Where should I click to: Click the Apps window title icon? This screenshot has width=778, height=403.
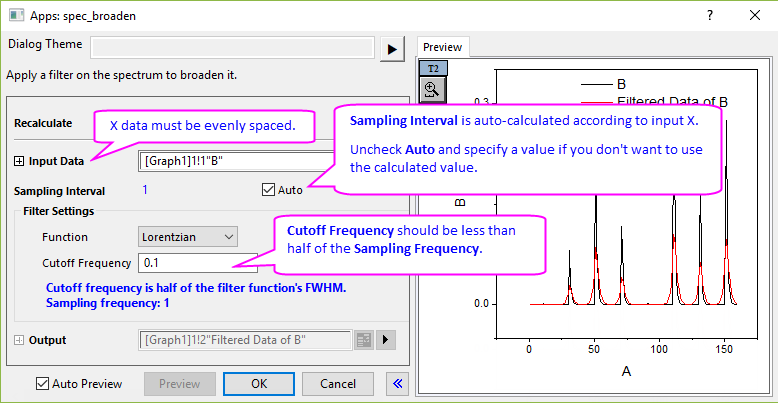(x=16, y=16)
